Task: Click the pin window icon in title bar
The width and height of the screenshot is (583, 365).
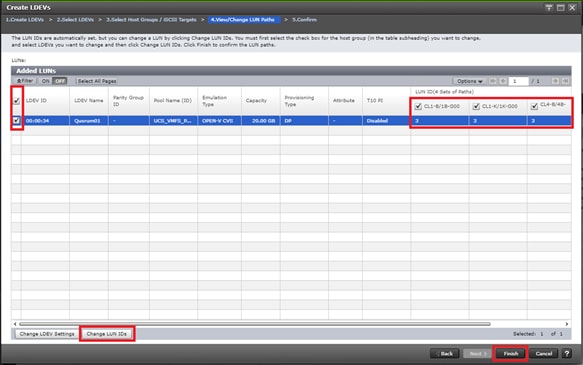Action: [549, 7]
